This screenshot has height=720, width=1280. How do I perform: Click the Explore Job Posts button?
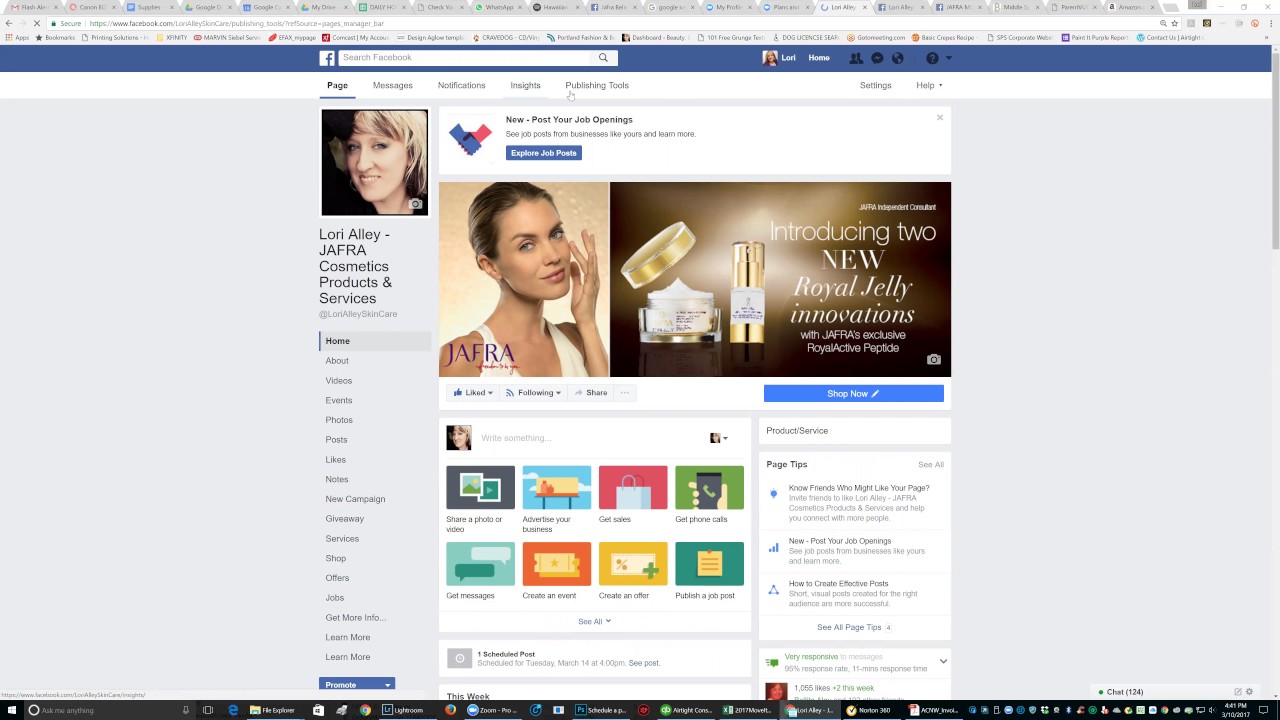point(543,153)
